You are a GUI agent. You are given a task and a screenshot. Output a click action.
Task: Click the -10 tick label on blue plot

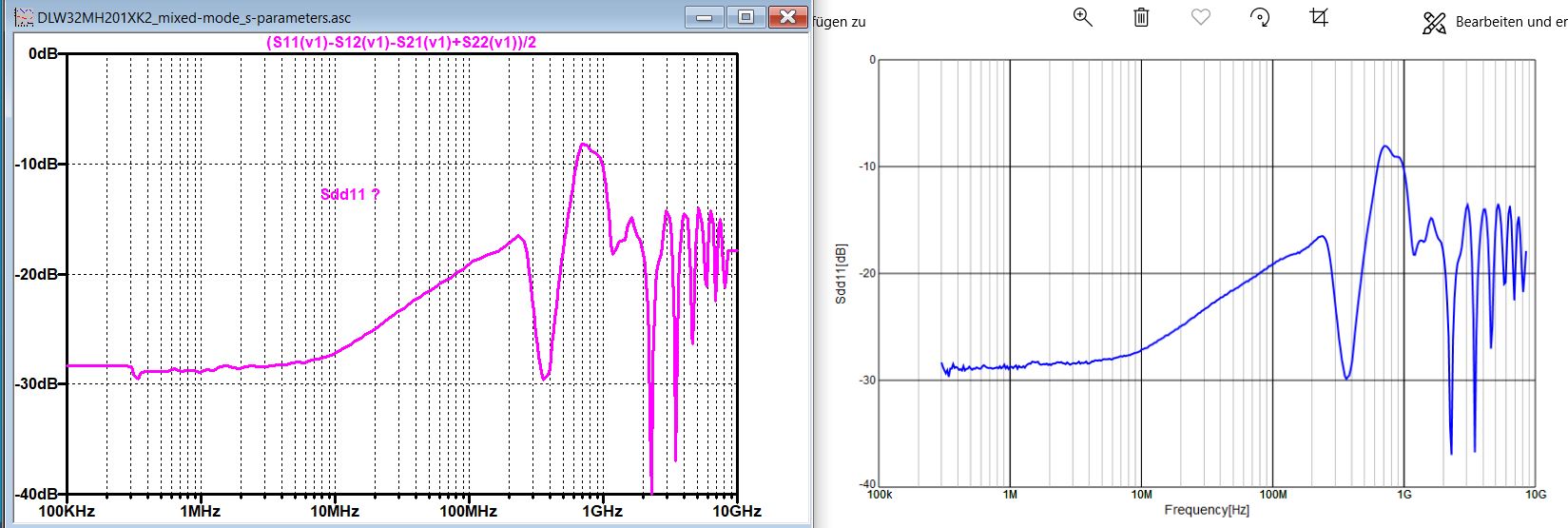click(867, 166)
